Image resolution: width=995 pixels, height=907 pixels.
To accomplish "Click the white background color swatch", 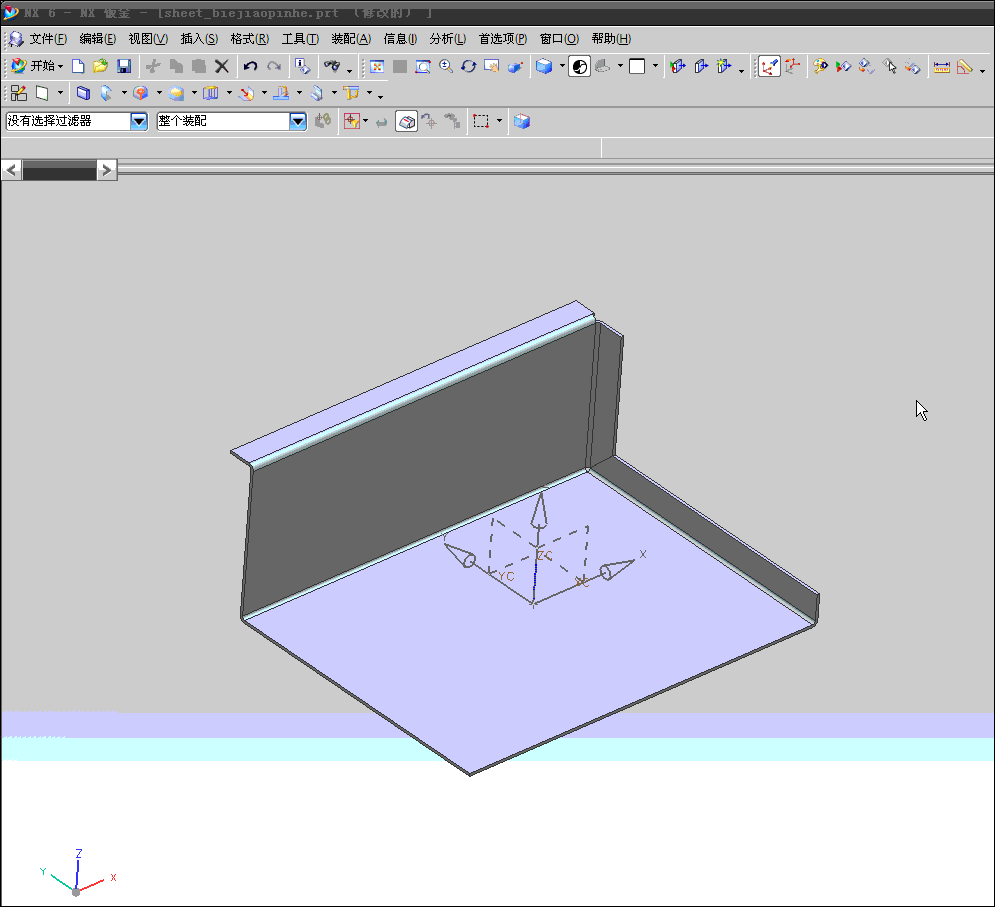I will (x=637, y=66).
